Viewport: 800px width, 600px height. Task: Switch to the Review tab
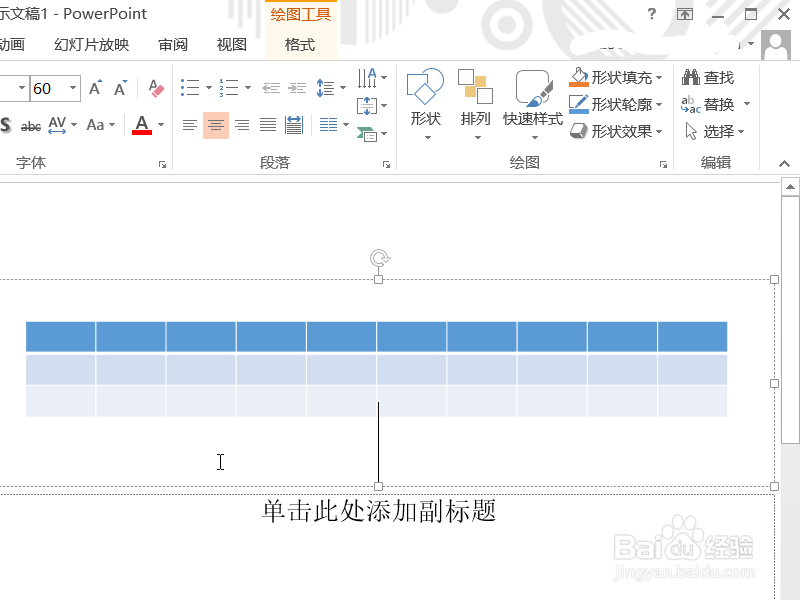pos(173,45)
